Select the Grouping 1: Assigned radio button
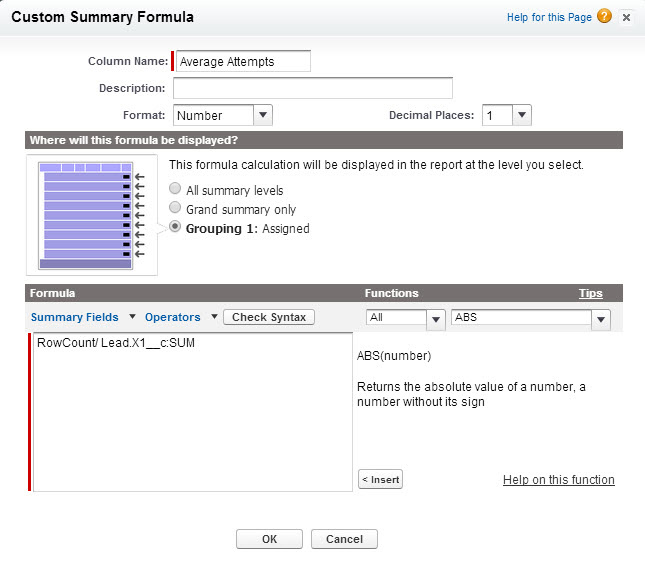Screen dimensions: 645x564 (175, 226)
